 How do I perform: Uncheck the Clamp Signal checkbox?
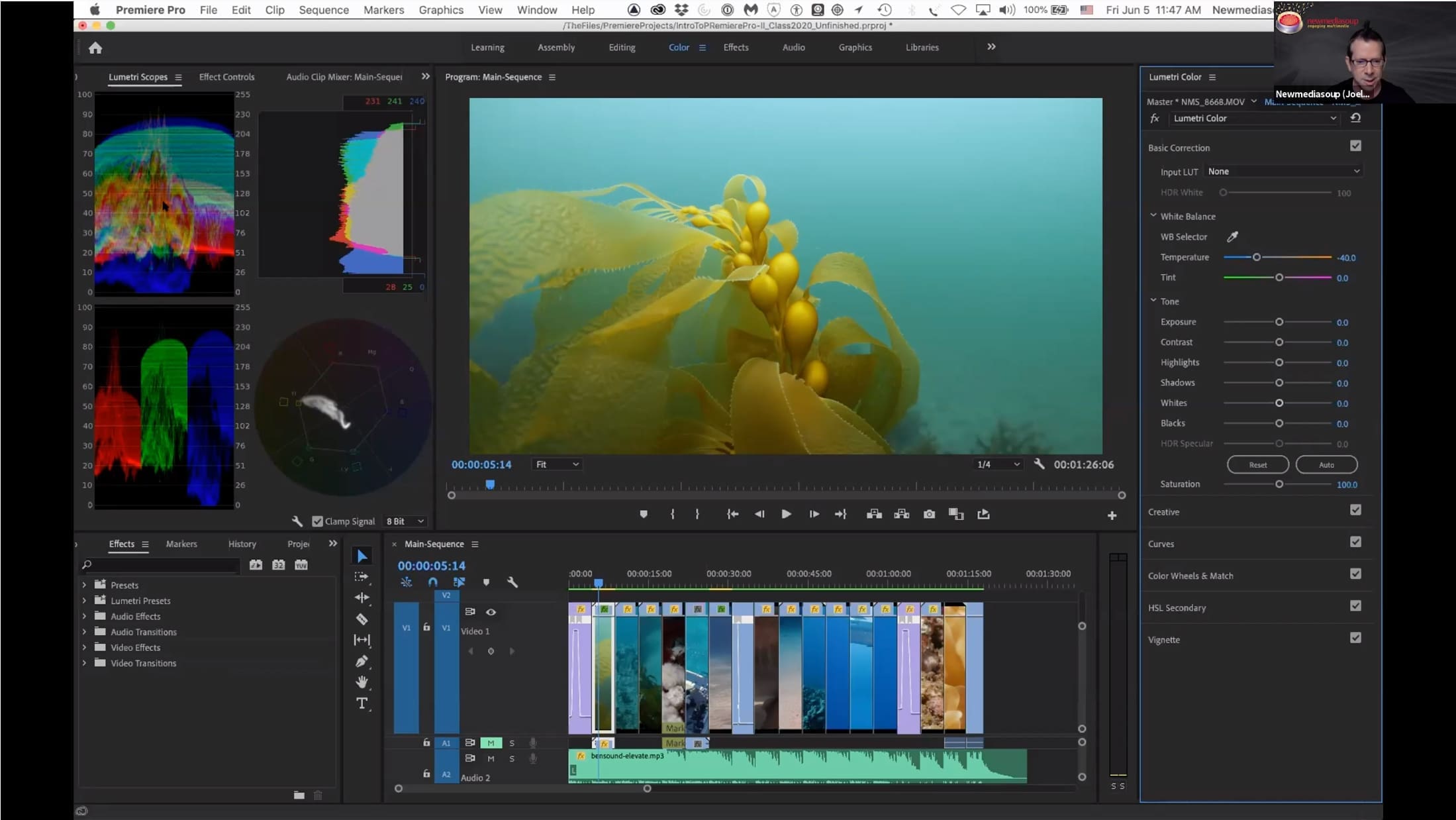click(318, 521)
